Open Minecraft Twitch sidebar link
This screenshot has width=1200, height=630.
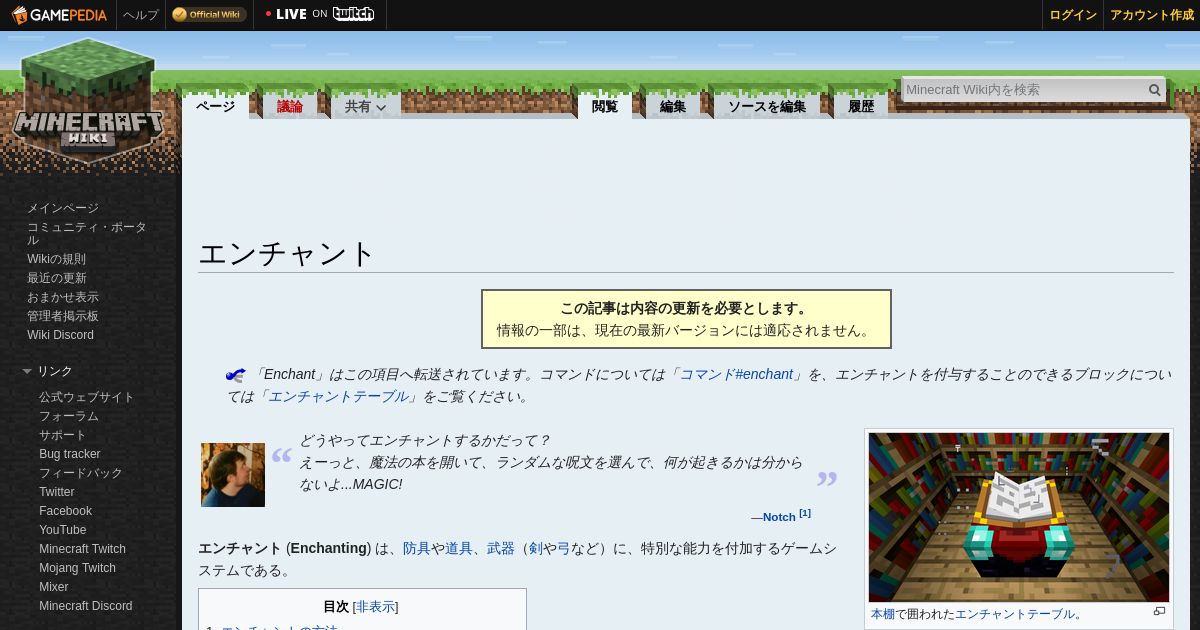tap(82, 549)
